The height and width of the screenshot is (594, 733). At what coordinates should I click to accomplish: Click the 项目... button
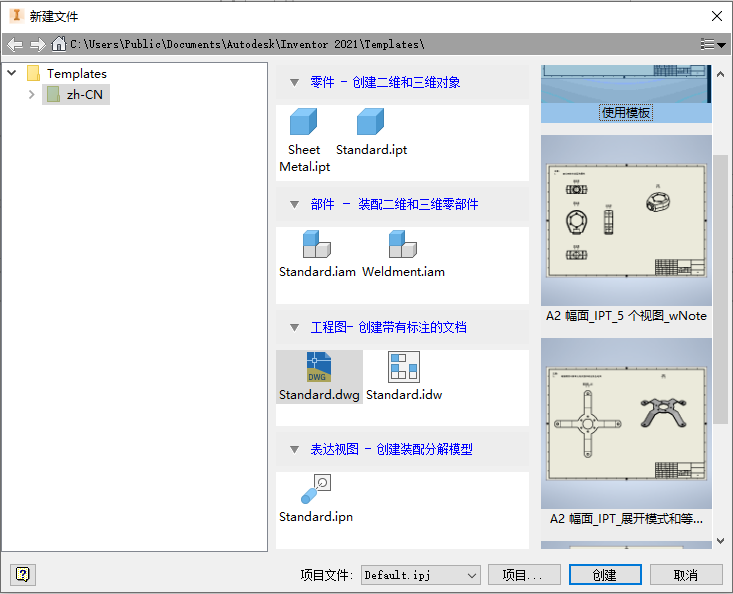(524, 575)
